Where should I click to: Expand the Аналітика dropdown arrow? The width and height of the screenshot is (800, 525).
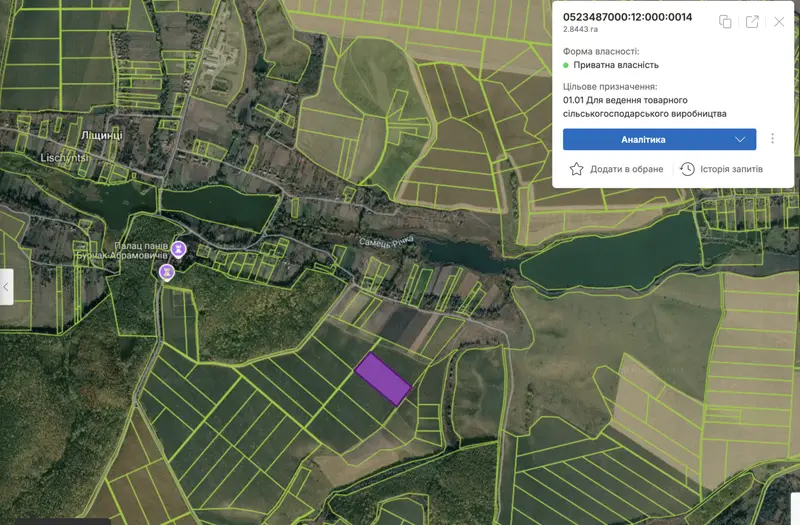740,139
